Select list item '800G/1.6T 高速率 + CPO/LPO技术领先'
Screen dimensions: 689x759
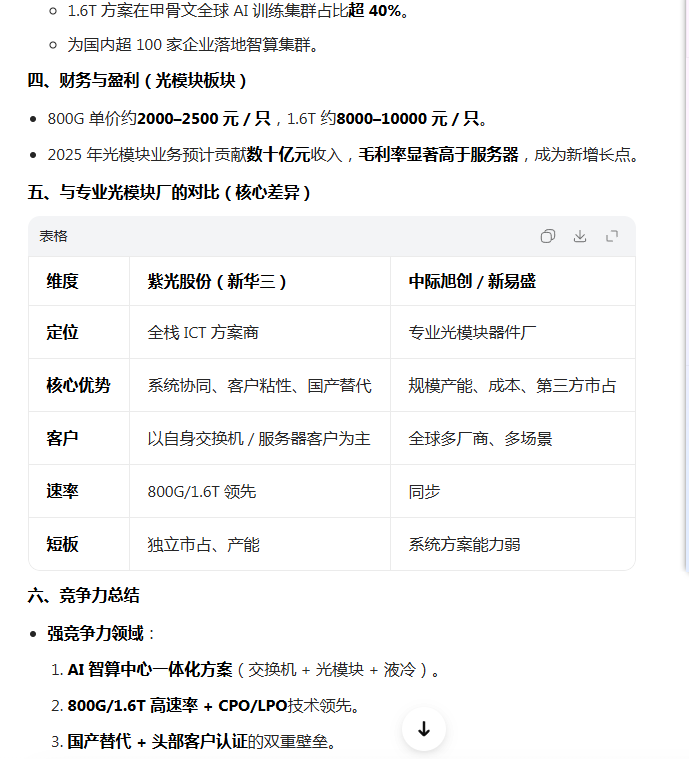pyautogui.click(x=214, y=705)
